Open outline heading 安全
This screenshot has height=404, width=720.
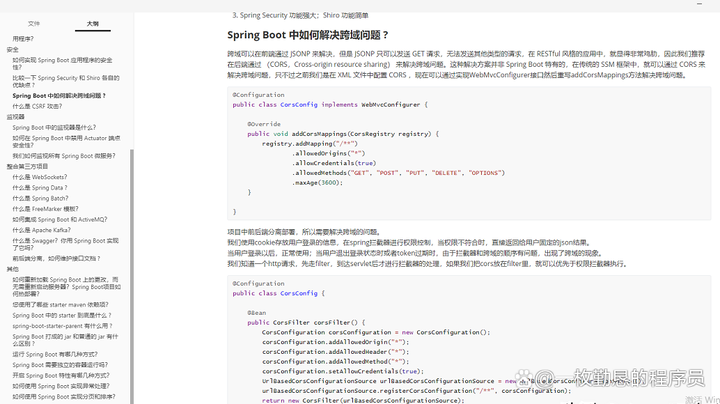[13, 50]
